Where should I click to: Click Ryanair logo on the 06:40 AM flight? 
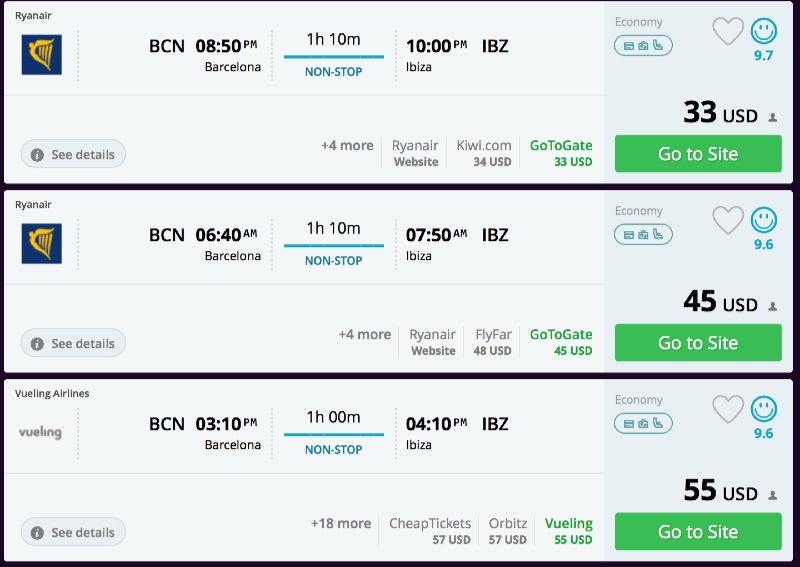(x=41, y=244)
